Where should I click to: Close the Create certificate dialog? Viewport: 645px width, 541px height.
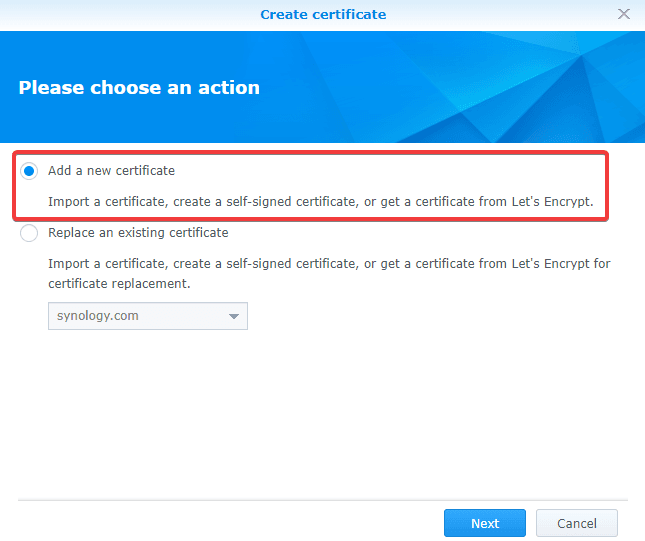pyautogui.click(x=624, y=14)
